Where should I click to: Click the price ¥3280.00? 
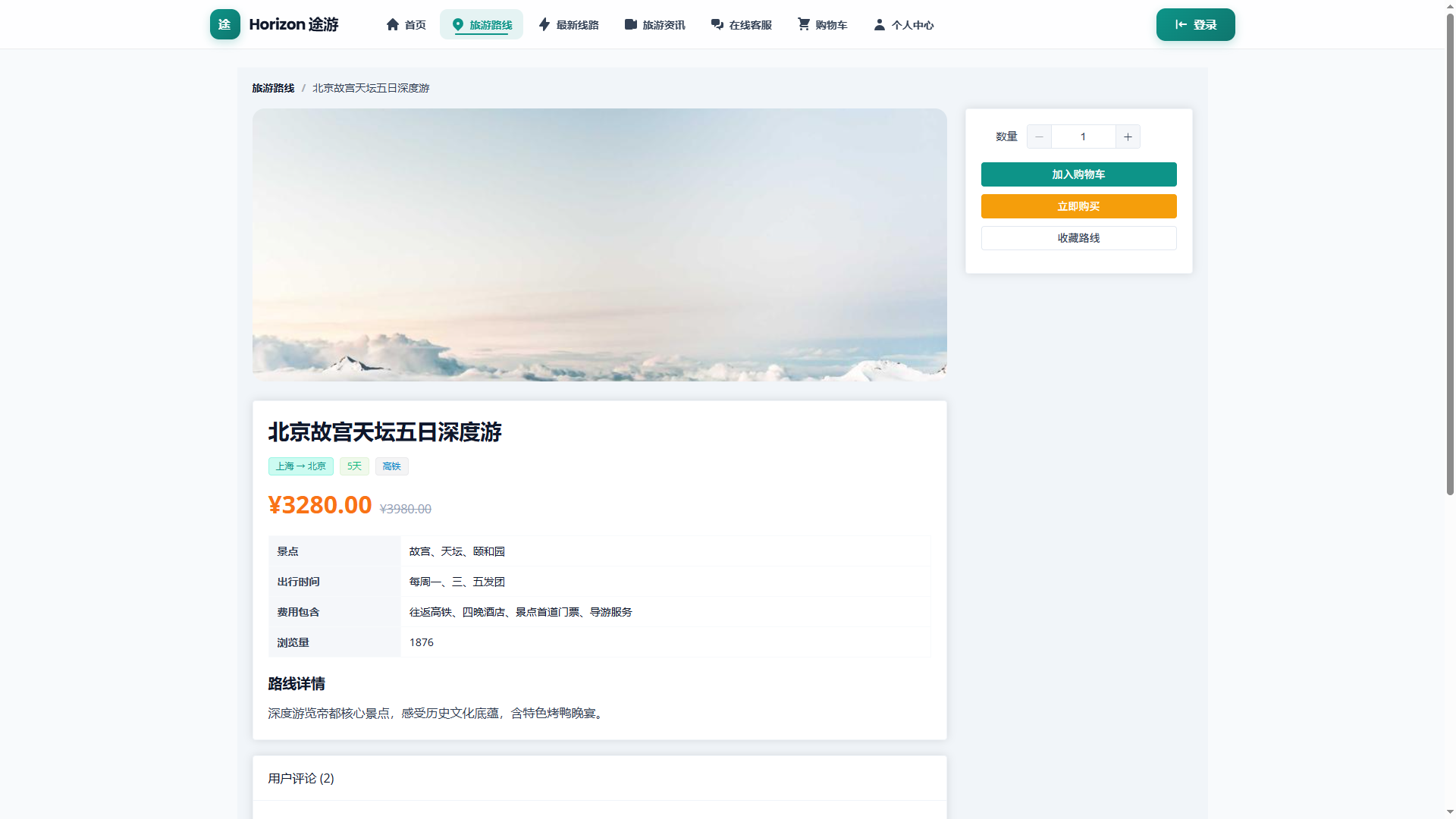319,505
